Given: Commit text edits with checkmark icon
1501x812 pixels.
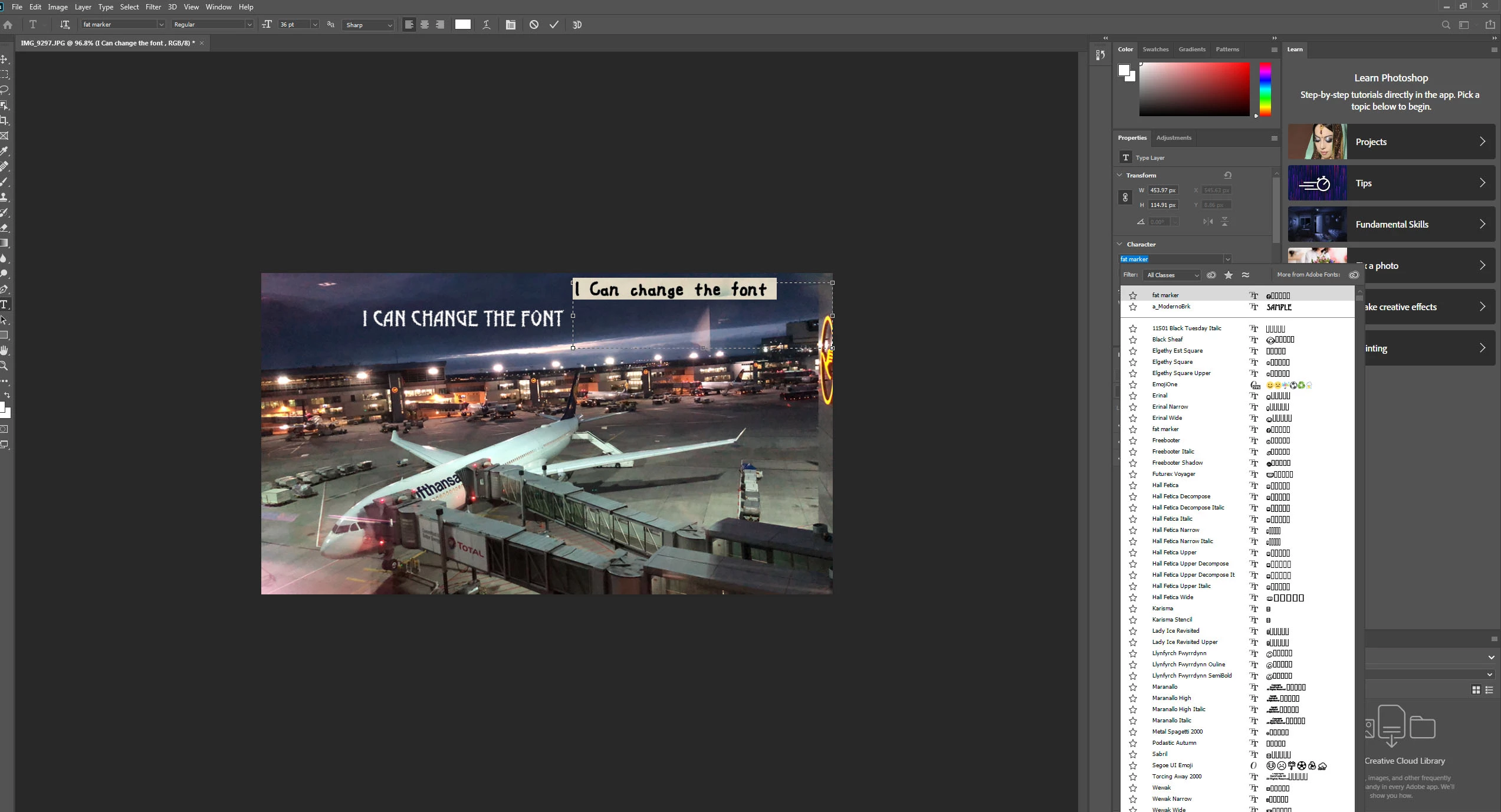Looking at the screenshot, I should click(x=554, y=25).
